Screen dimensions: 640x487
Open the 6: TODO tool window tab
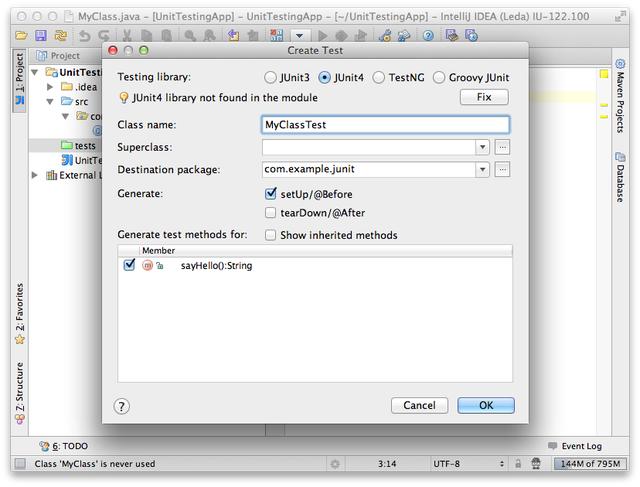(63, 446)
